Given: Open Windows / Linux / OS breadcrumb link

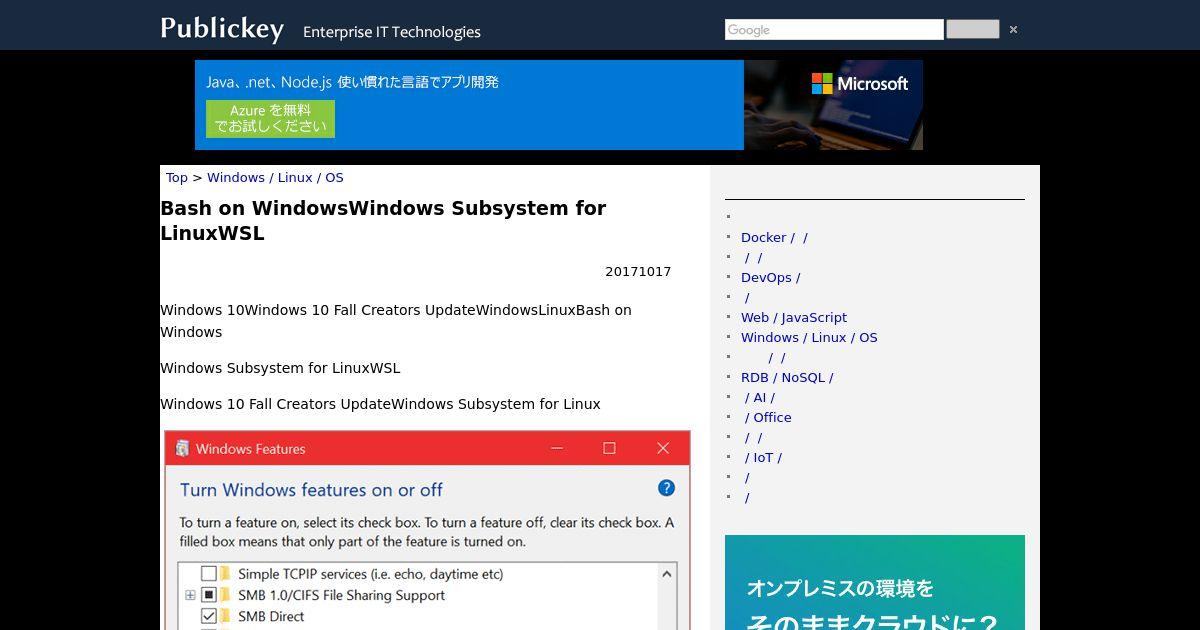Looking at the screenshot, I should click(275, 178).
